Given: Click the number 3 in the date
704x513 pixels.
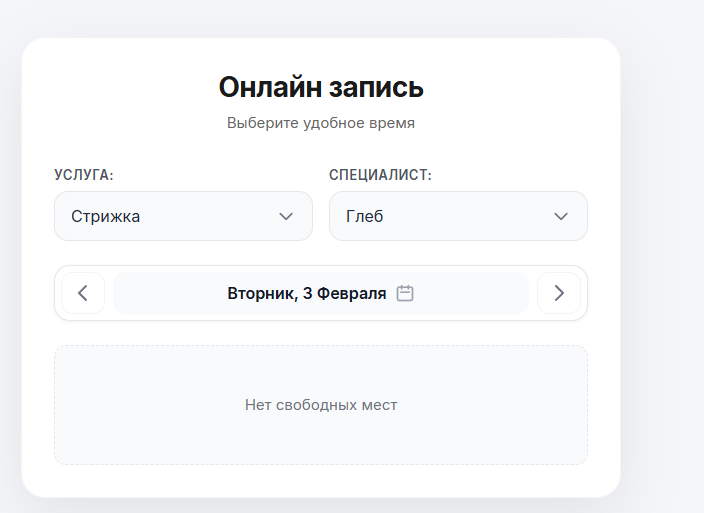Looking at the screenshot, I should [308, 293].
